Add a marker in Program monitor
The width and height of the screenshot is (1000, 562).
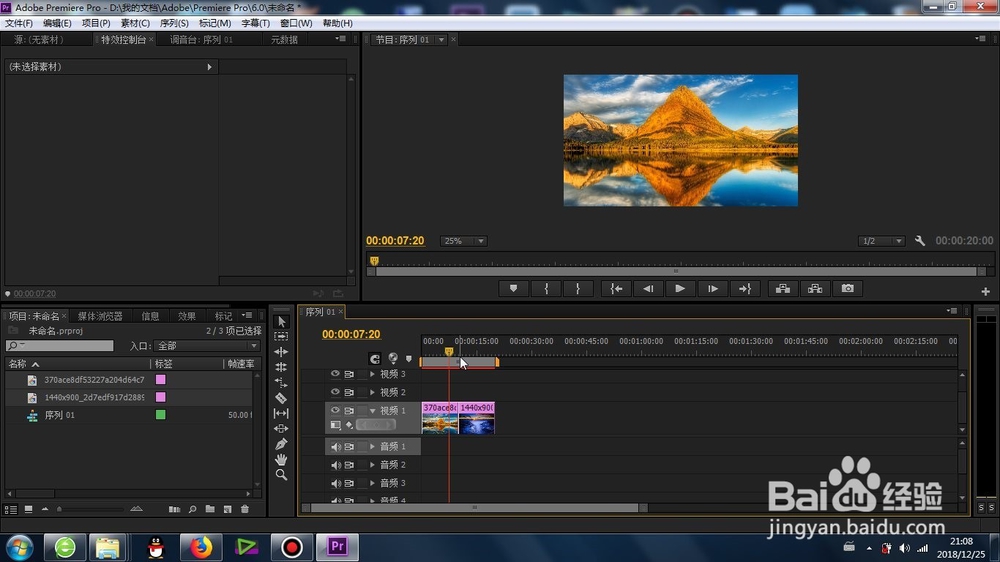(513, 289)
